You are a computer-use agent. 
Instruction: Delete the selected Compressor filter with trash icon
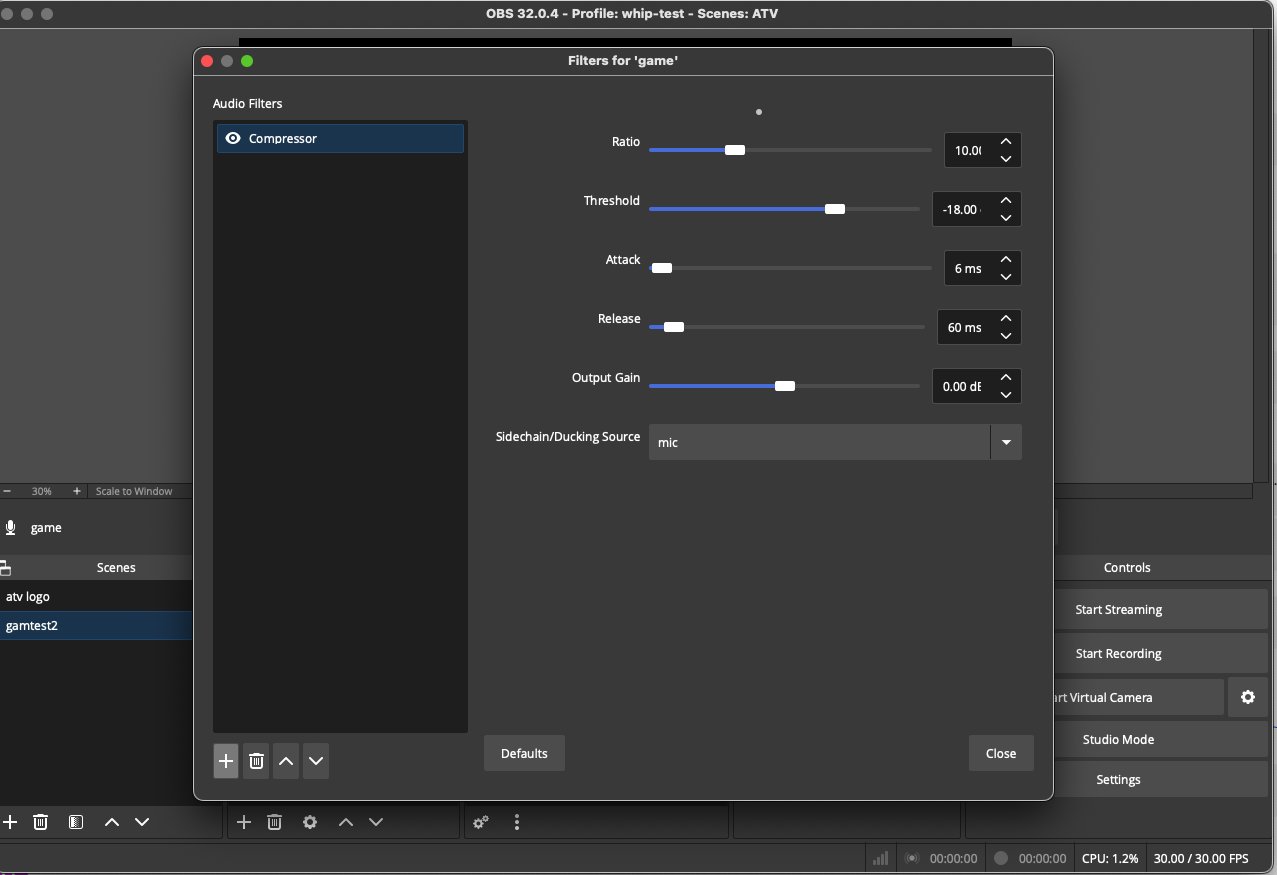click(256, 761)
